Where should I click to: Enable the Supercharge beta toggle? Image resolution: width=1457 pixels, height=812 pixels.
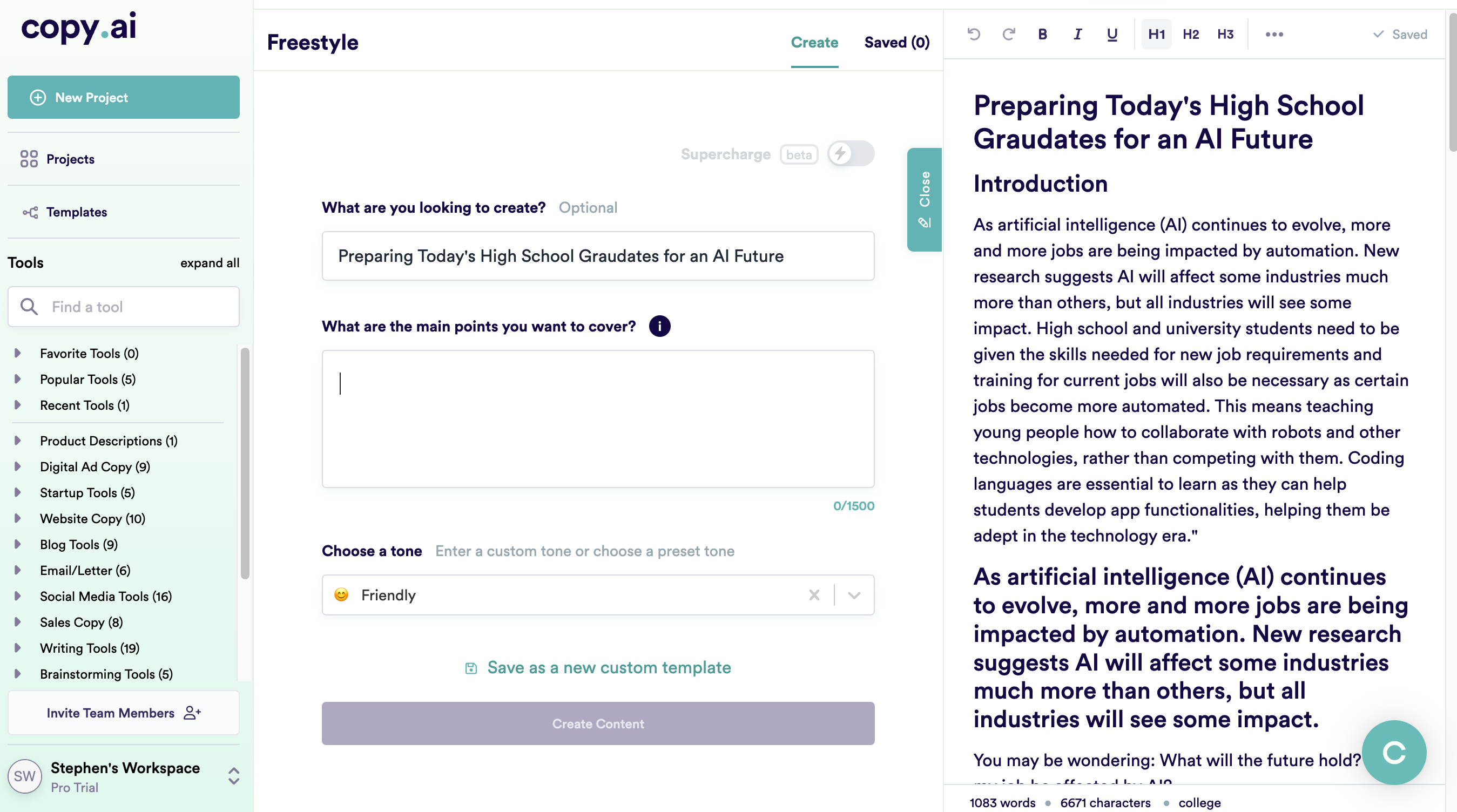850,154
